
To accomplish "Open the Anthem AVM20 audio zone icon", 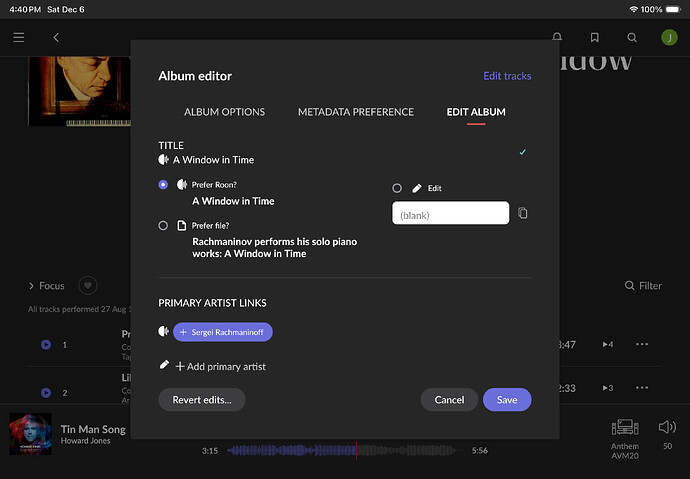I will (x=625, y=427).
